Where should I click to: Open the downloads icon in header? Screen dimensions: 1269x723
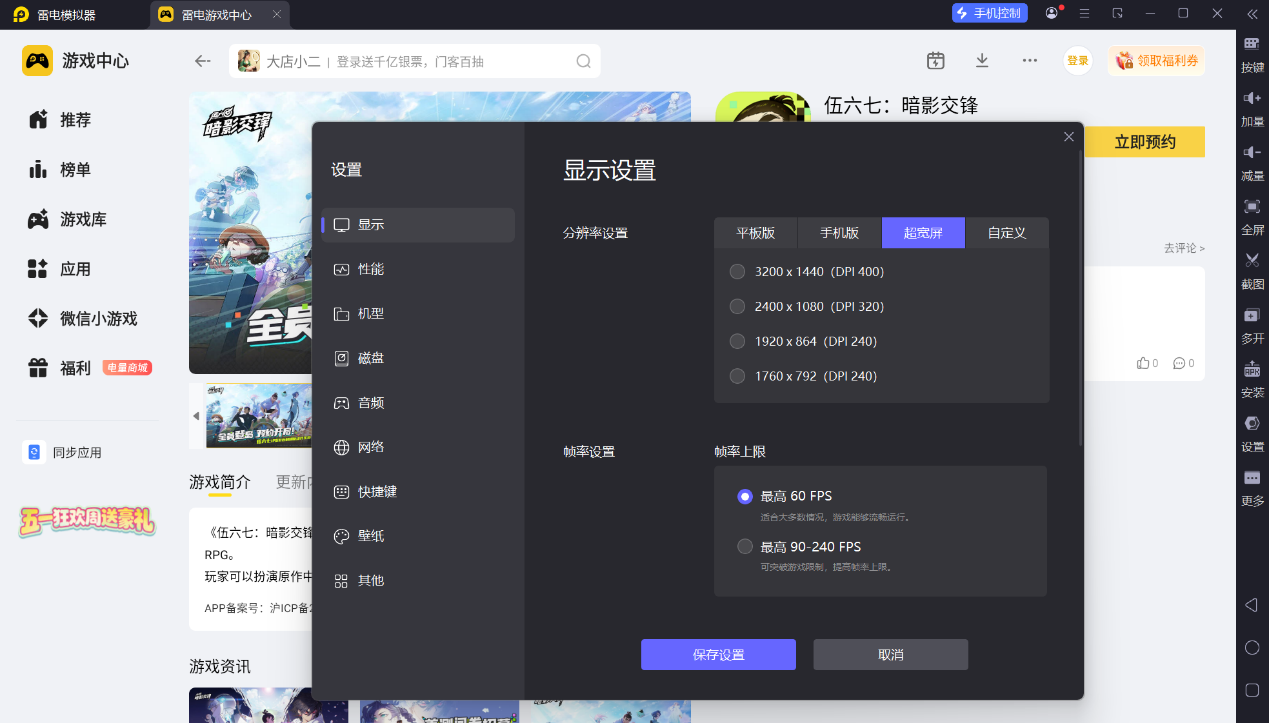pyautogui.click(x=982, y=60)
